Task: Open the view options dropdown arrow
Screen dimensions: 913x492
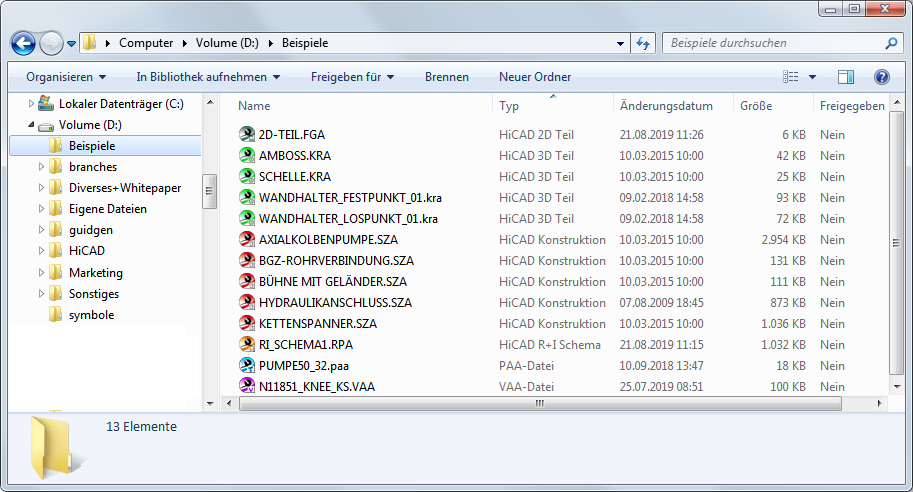Action: pos(812,77)
